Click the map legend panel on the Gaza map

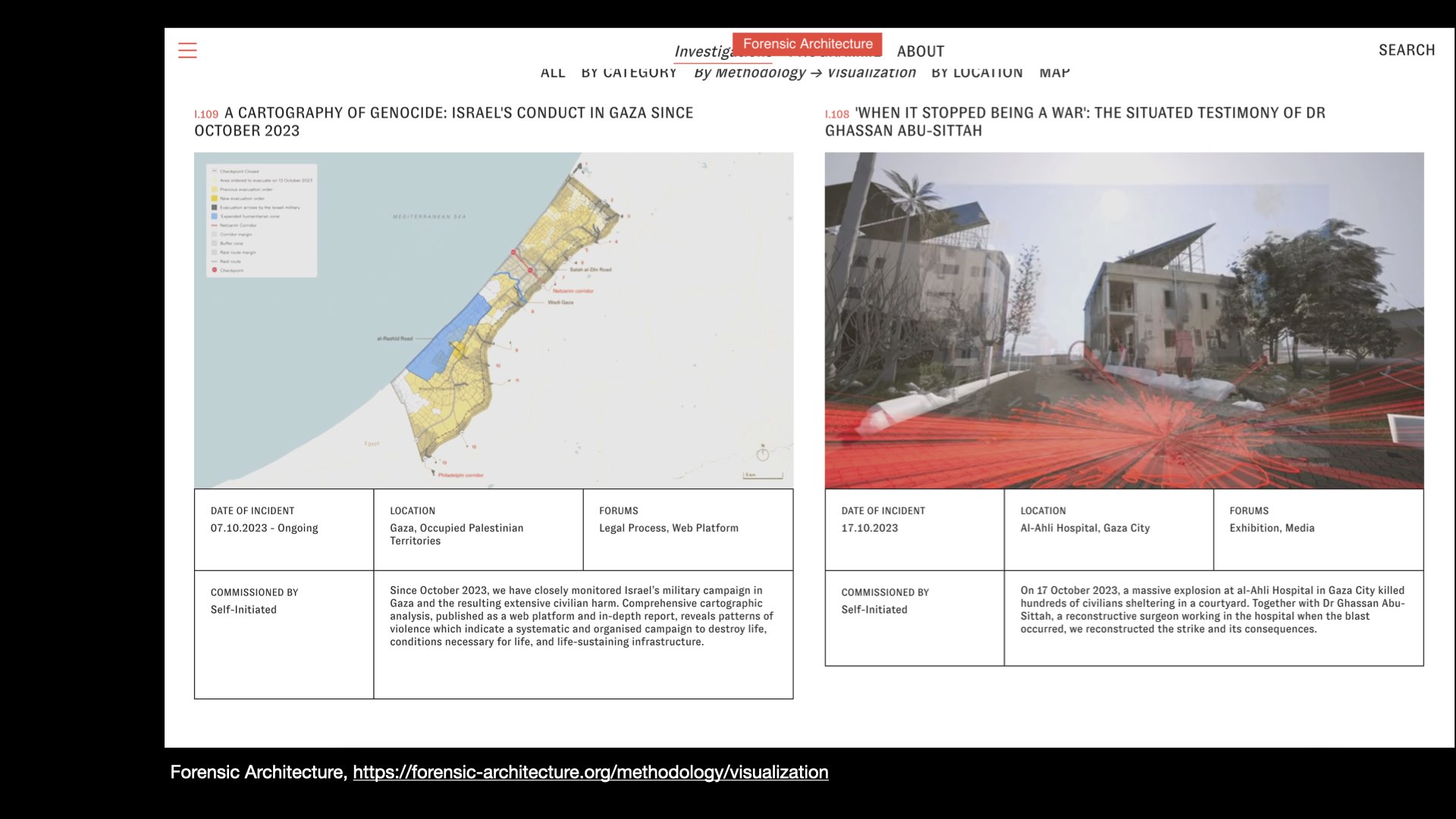tap(262, 220)
